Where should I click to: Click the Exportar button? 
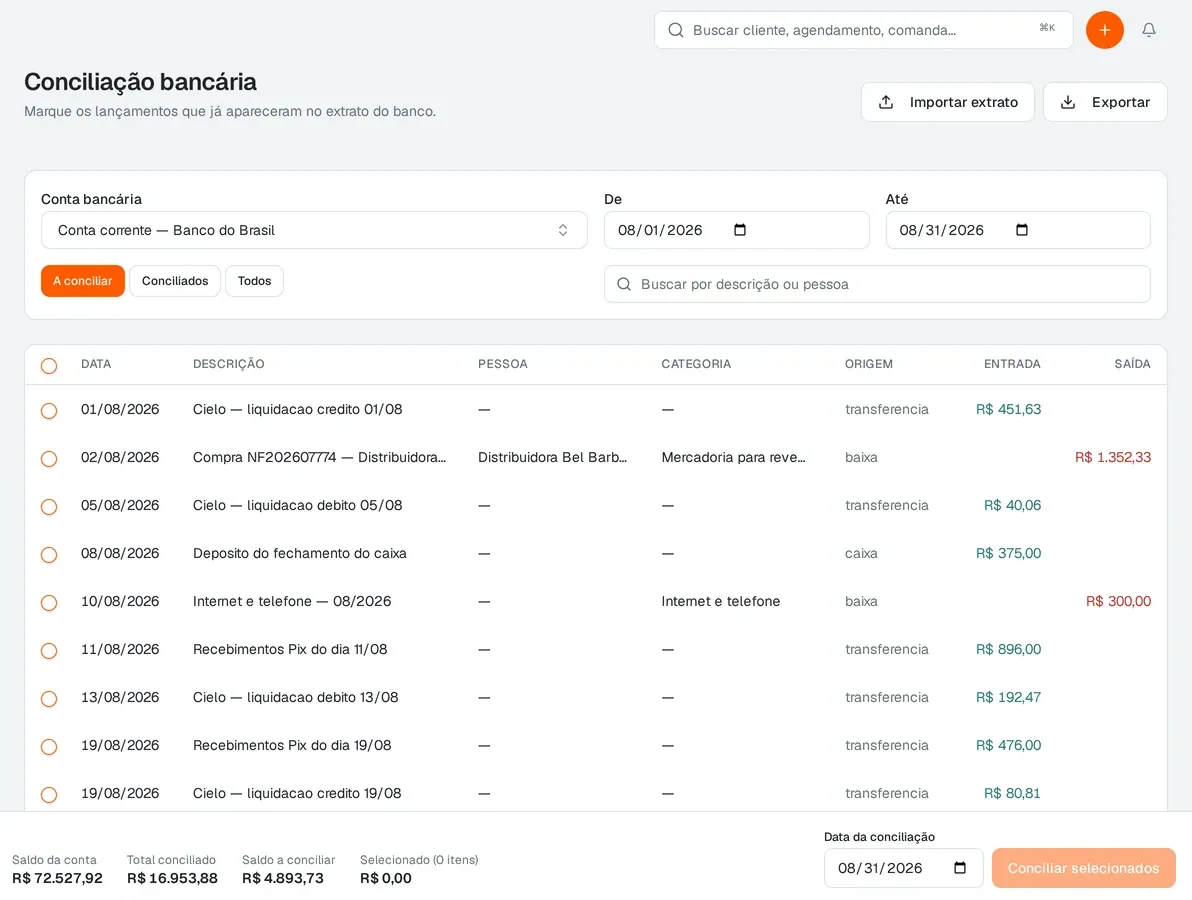[1105, 102]
